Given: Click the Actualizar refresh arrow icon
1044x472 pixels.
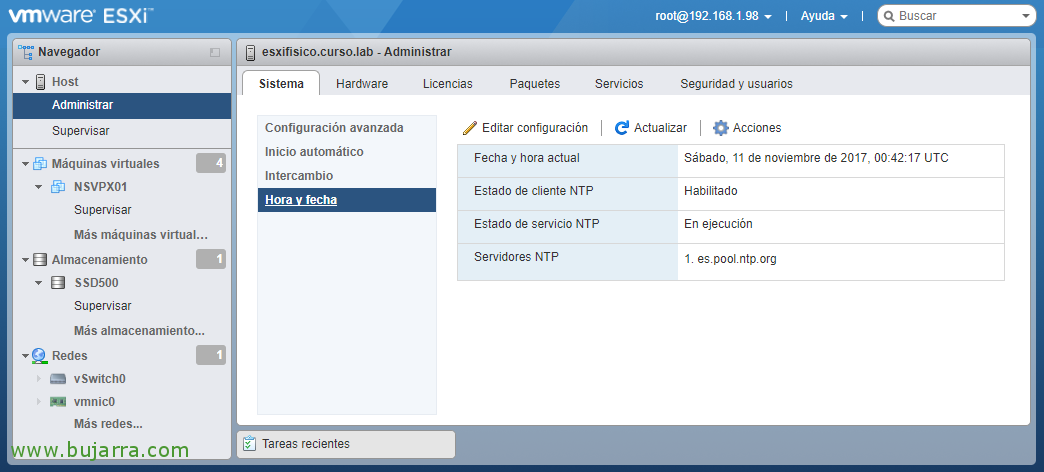Looking at the screenshot, I should 622,128.
